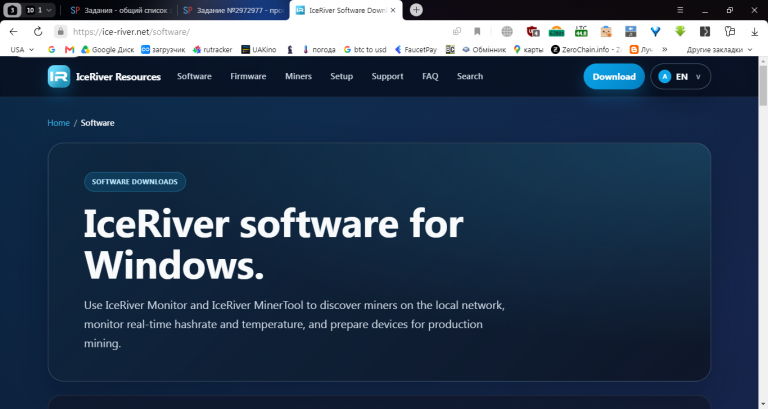Open browser downloads arrow icon
The height and width of the screenshot is (409, 768).
pyautogui.click(x=754, y=32)
